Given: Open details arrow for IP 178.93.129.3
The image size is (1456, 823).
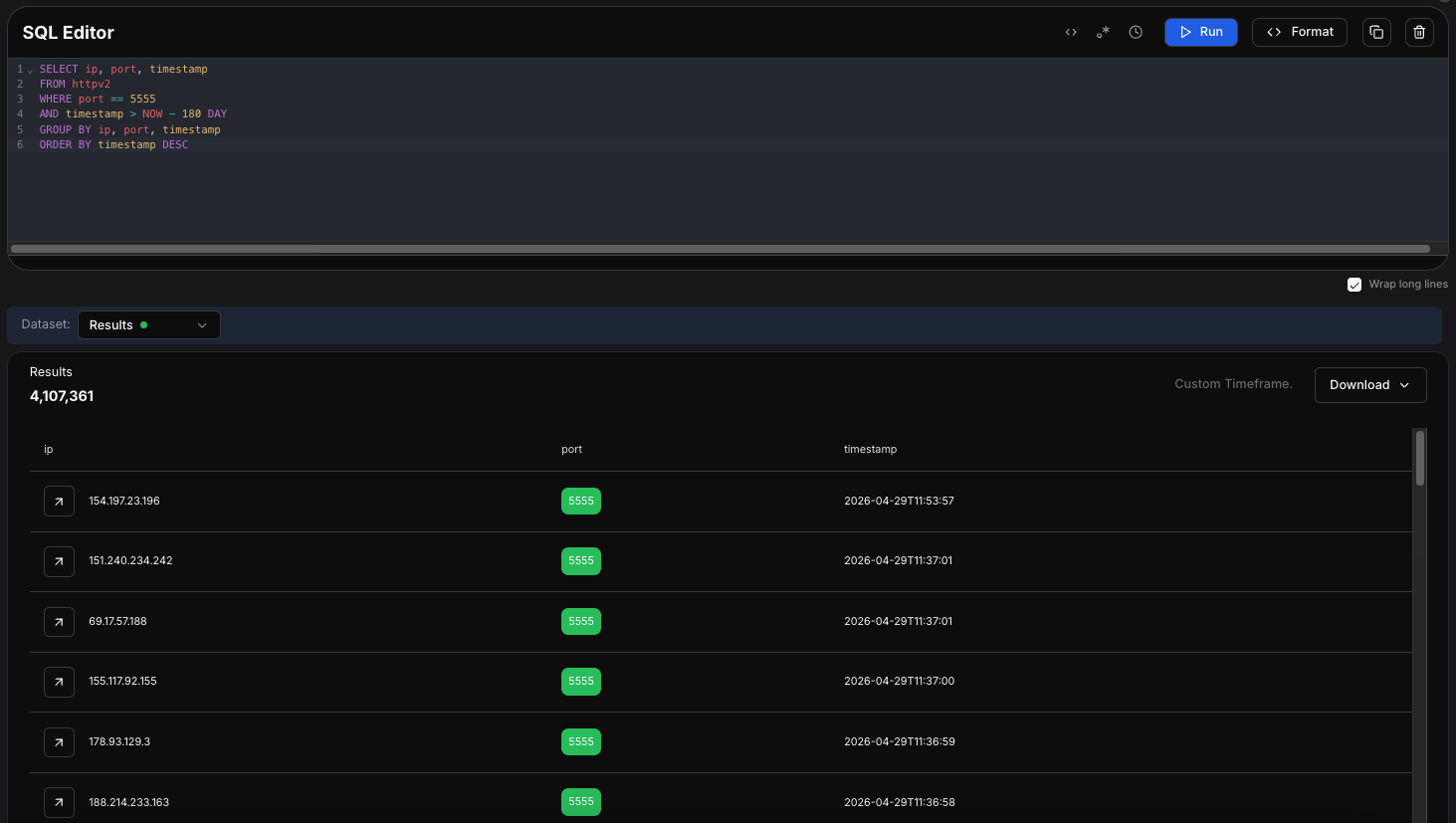Looking at the screenshot, I should pyautogui.click(x=59, y=742).
